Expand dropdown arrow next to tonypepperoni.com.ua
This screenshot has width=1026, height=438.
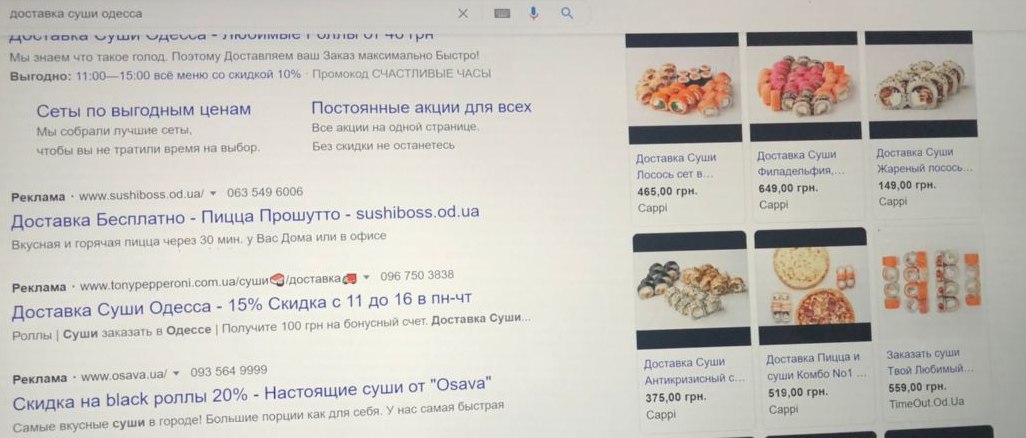366,277
